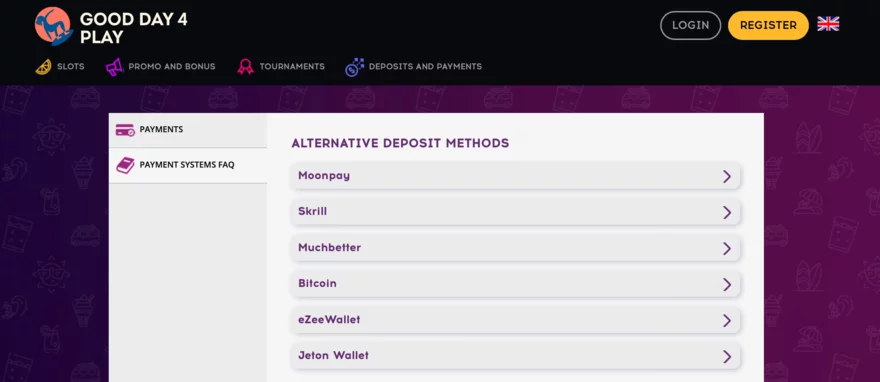The height and width of the screenshot is (382, 880).
Task: Open the UK flag language selector
Action: click(x=828, y=24)
